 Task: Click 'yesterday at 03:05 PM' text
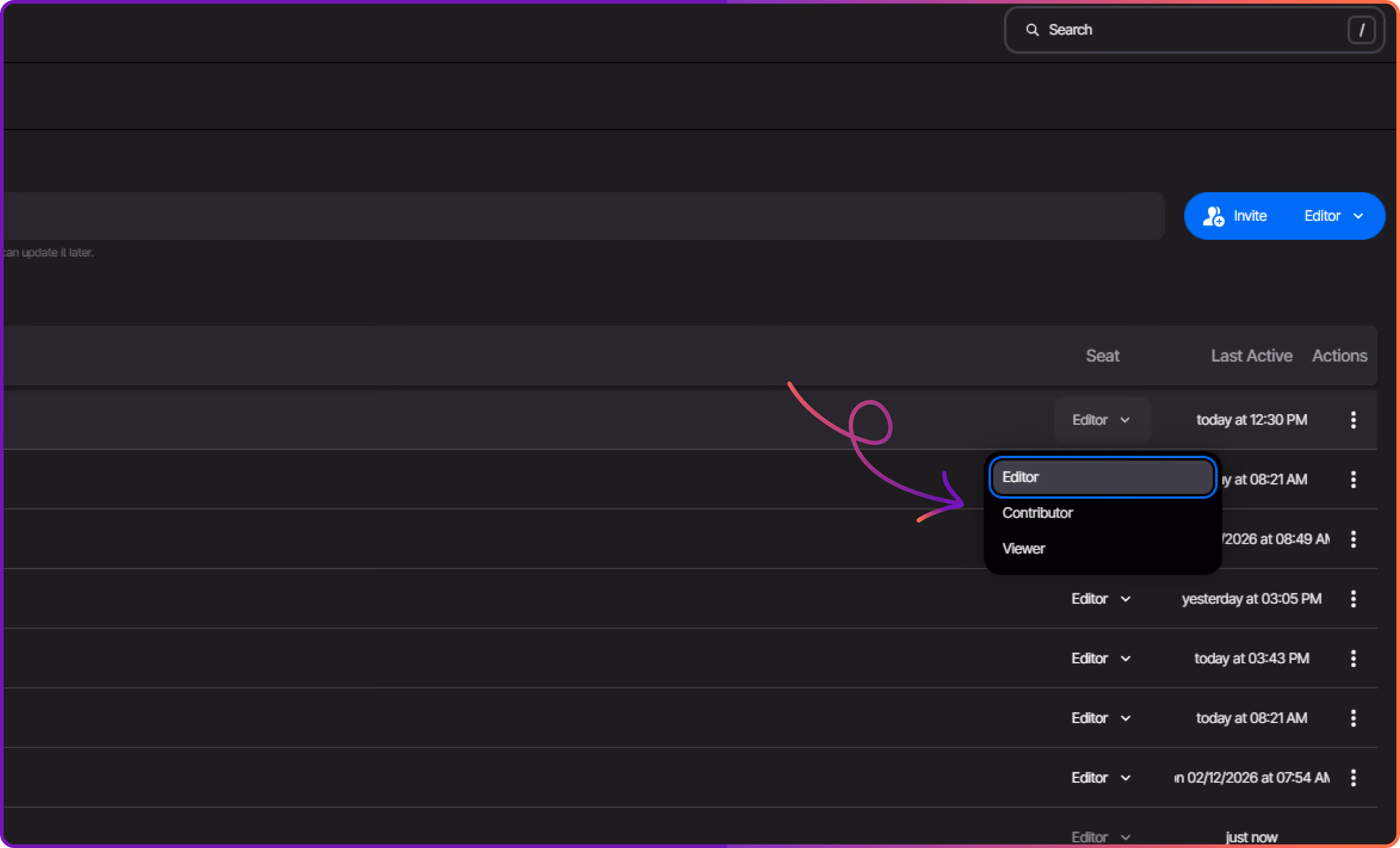1251,599
